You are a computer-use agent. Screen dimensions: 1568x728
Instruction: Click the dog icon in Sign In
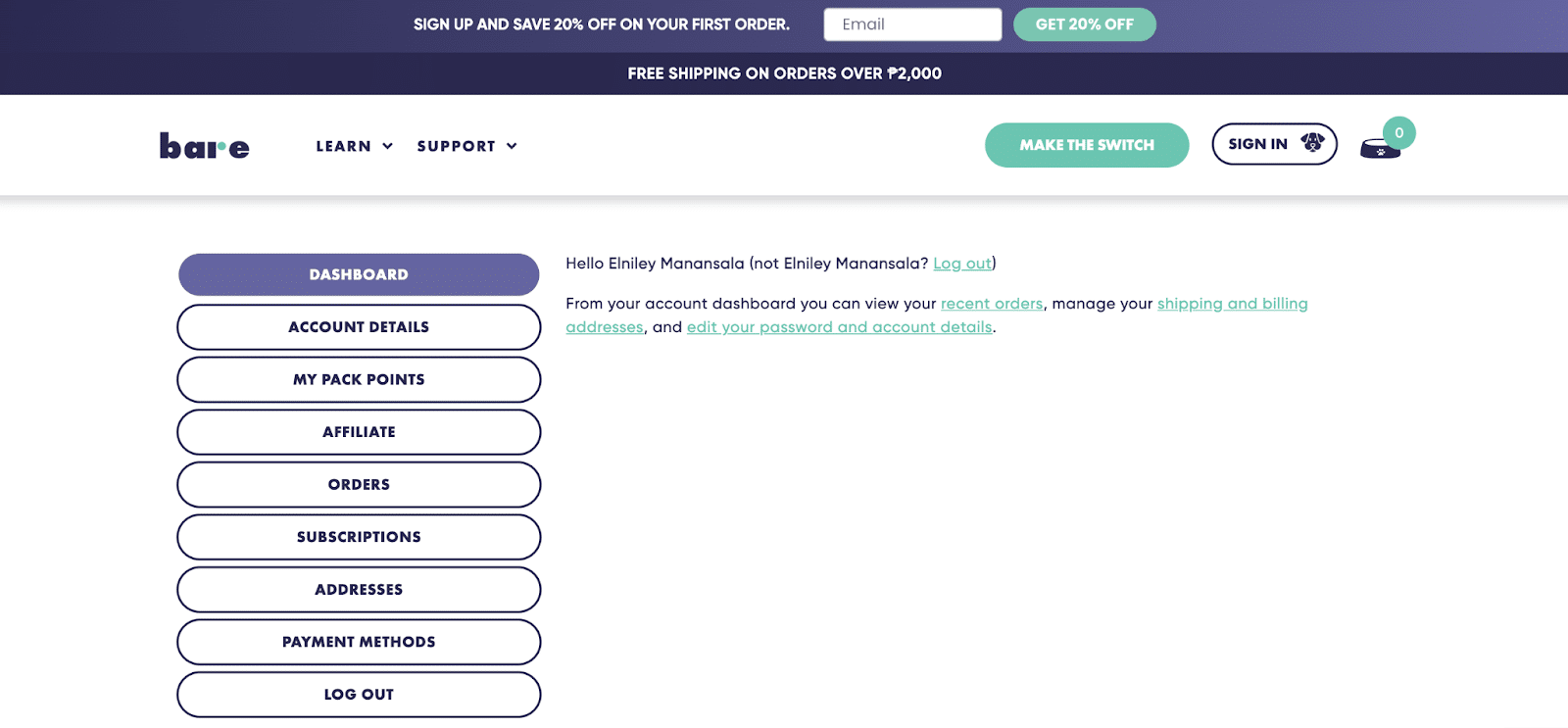[x=1312, y=143]
